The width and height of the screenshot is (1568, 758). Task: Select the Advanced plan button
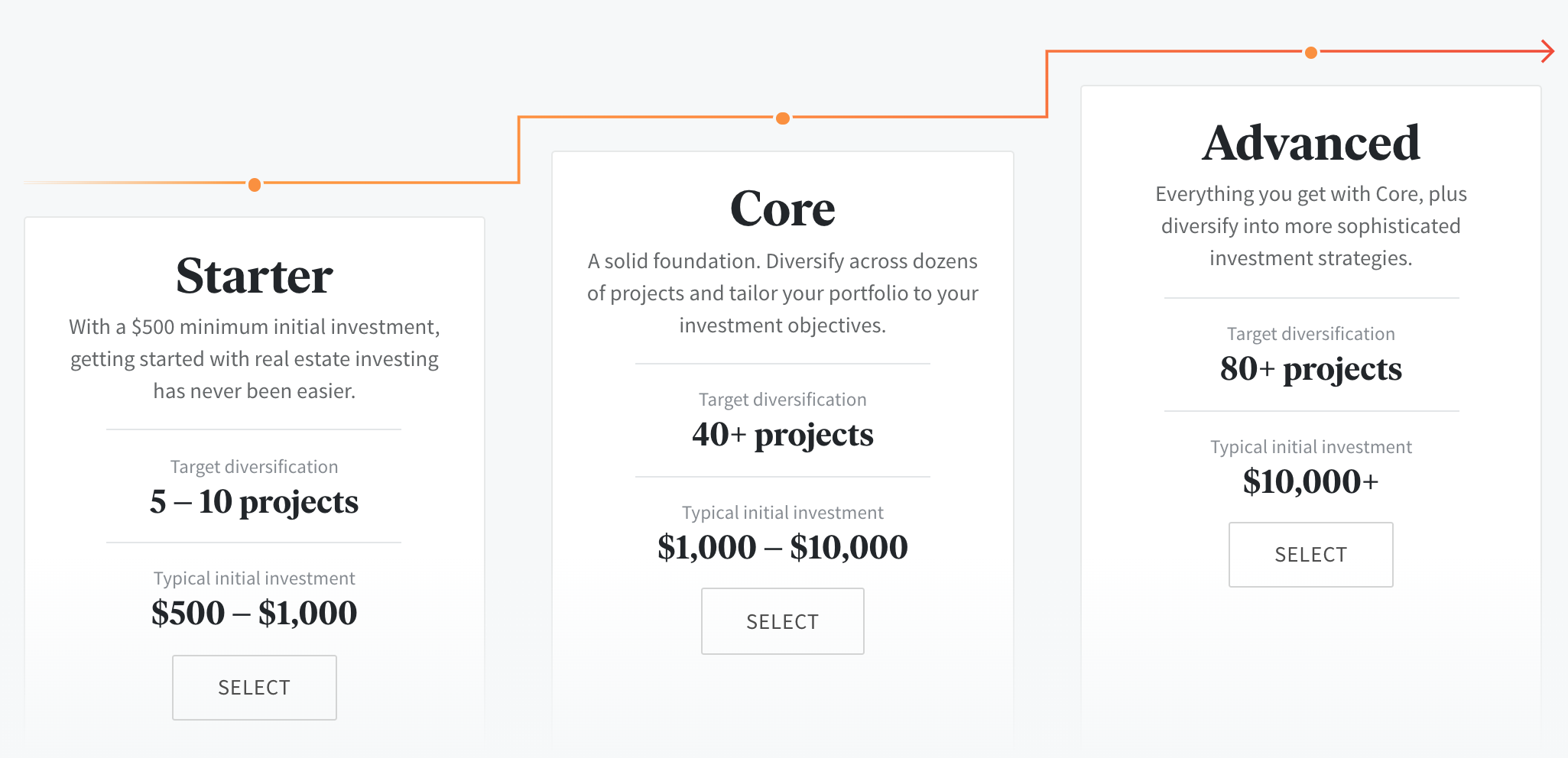coord(1311,555)
